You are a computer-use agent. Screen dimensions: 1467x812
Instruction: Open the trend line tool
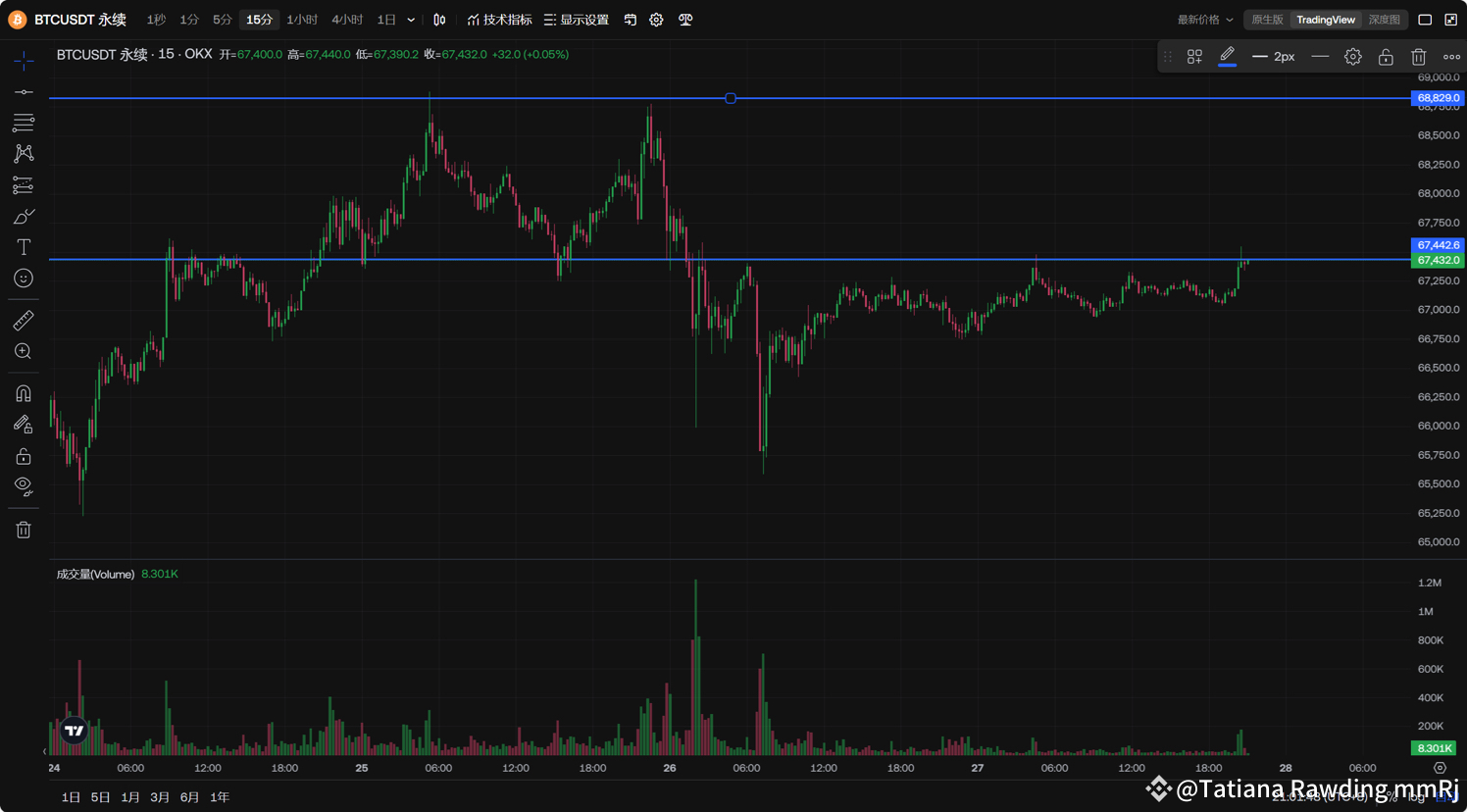[x=24, y=92]
